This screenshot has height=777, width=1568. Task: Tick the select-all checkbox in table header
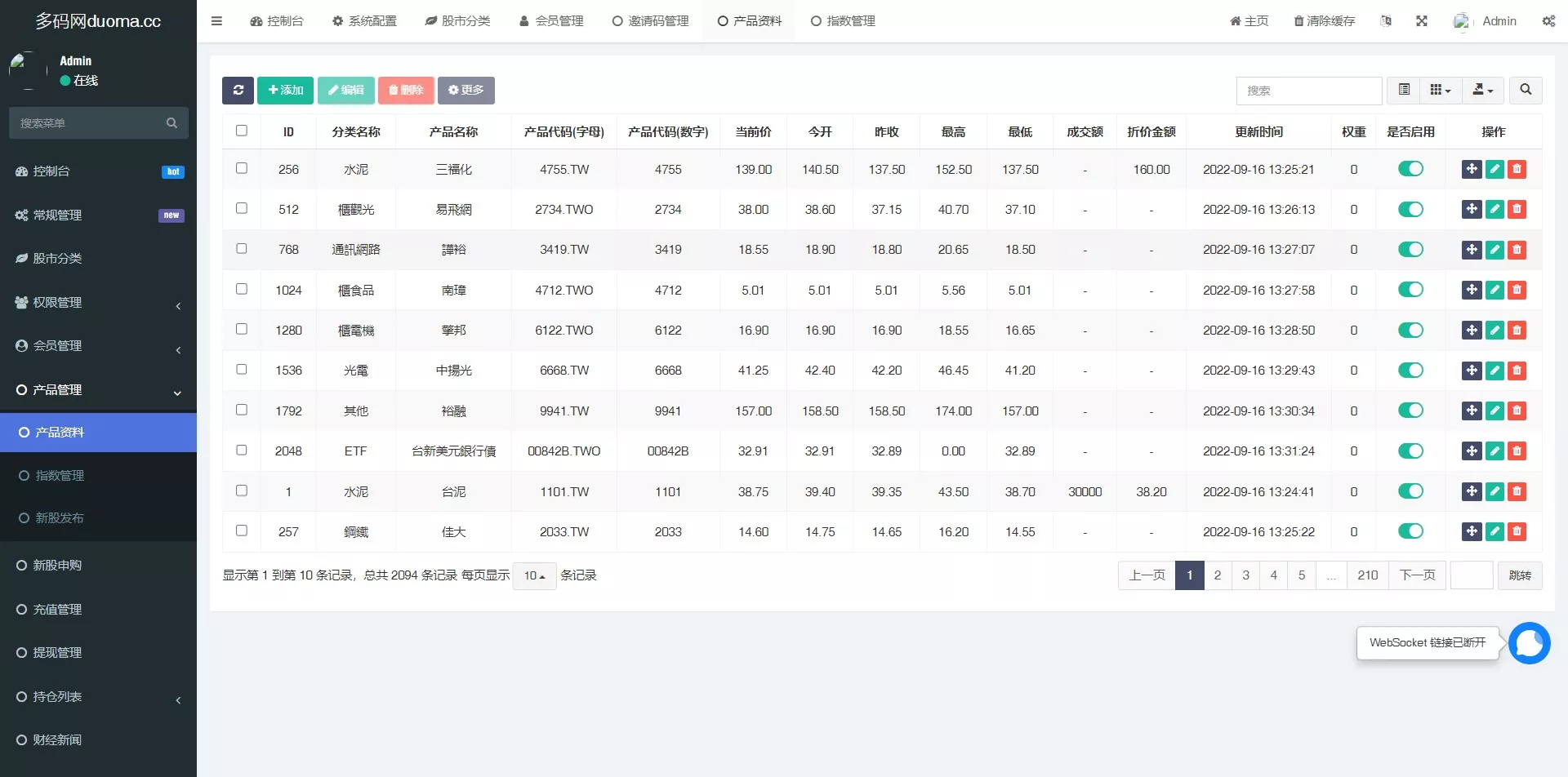click(242, 131)
